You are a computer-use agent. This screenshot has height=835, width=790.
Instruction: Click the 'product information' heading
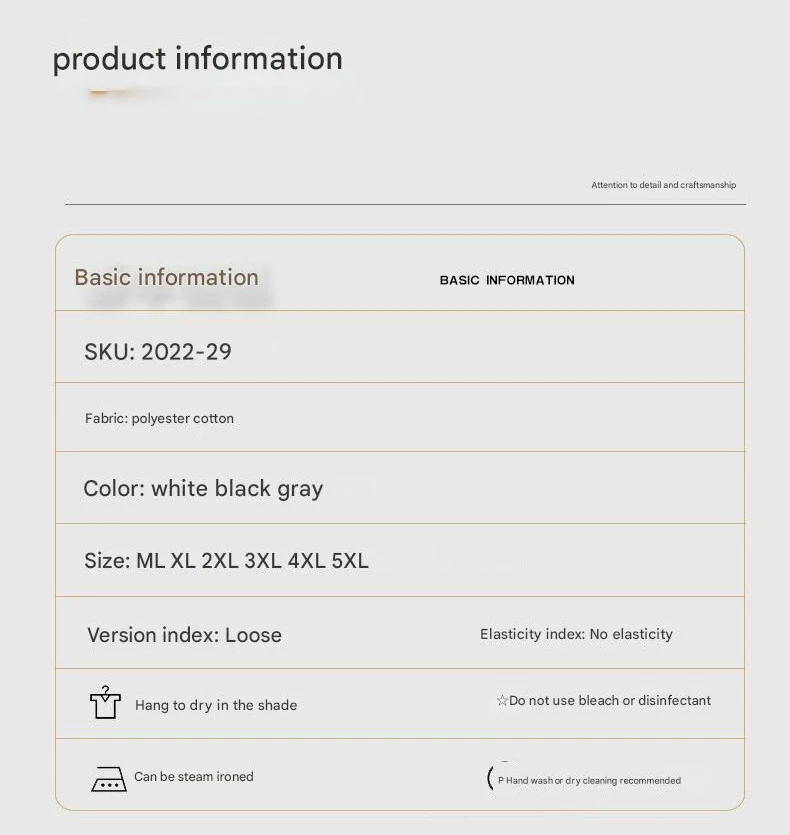[197, 59]
